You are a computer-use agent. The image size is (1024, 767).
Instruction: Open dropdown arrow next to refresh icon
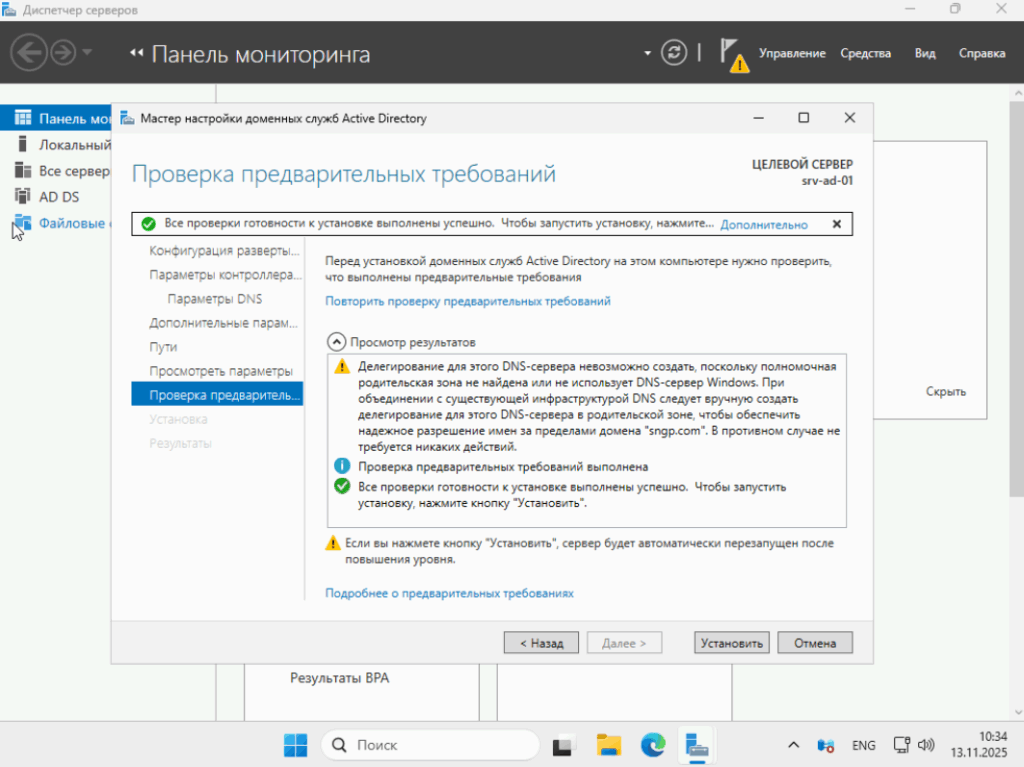[648, 53]
